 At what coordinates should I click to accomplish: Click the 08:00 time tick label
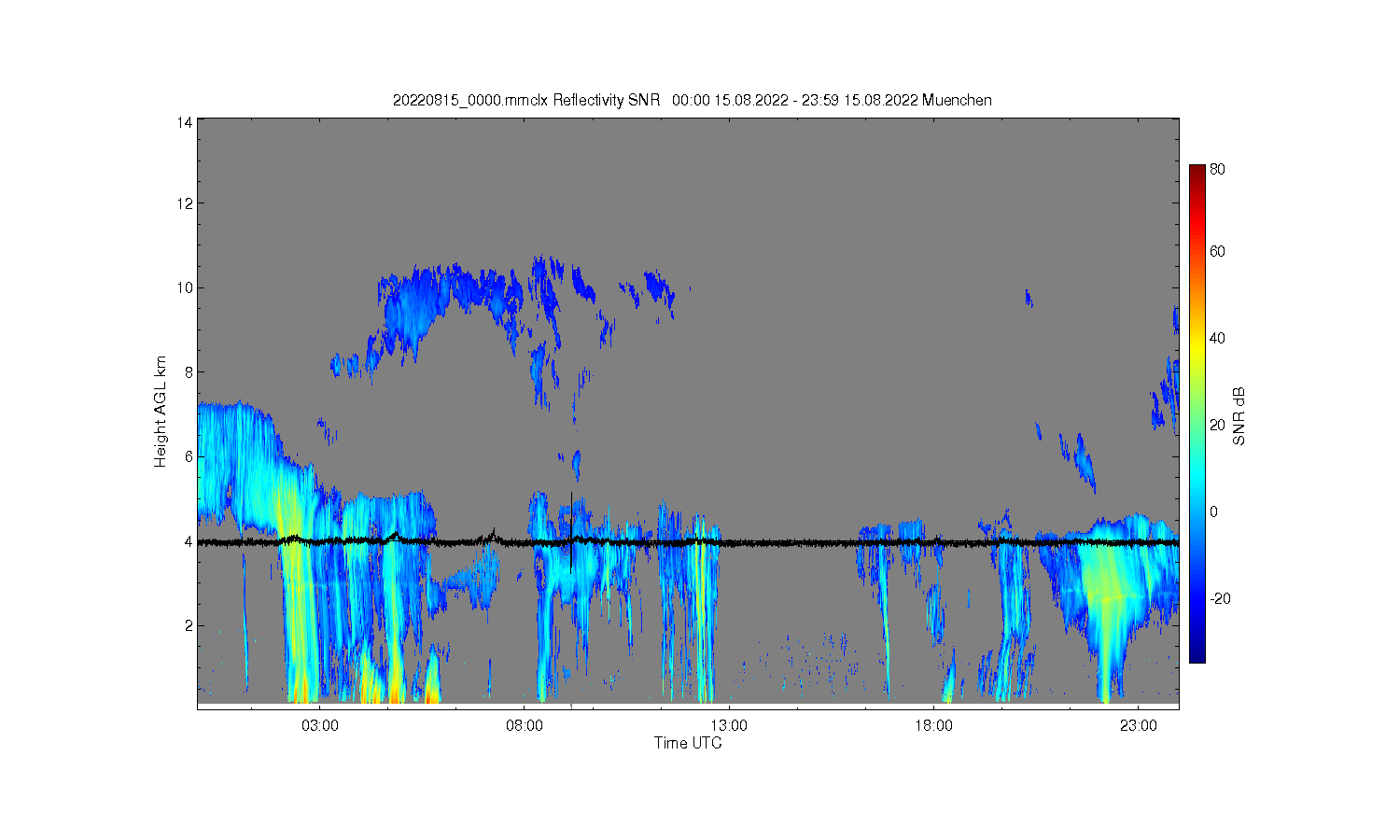(x=525, y=725)
